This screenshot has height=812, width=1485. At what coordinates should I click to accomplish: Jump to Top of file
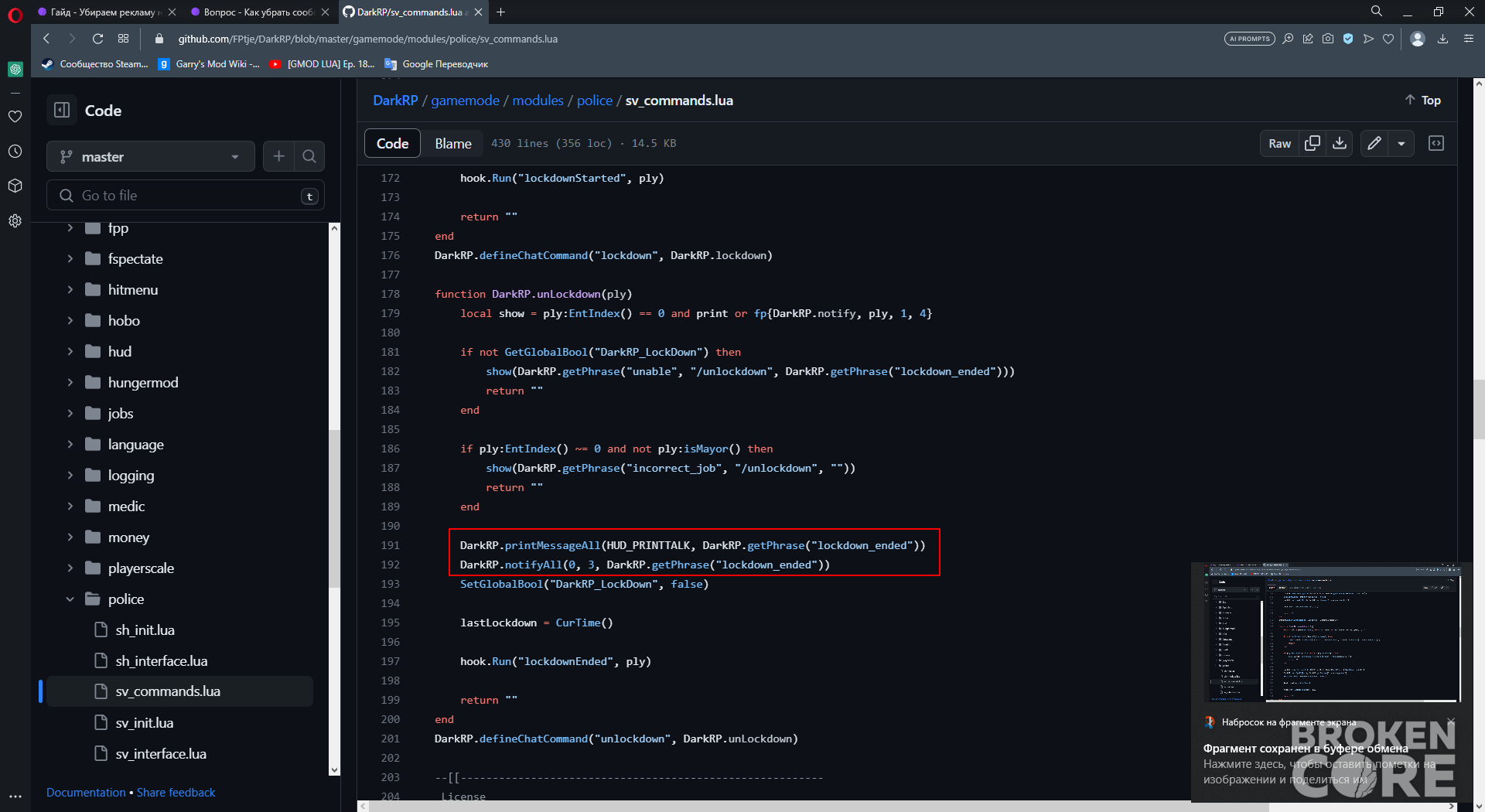1423,100
